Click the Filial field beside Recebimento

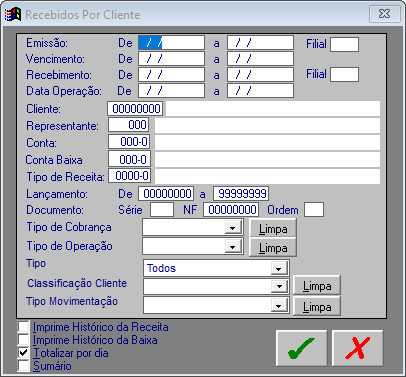344,74
